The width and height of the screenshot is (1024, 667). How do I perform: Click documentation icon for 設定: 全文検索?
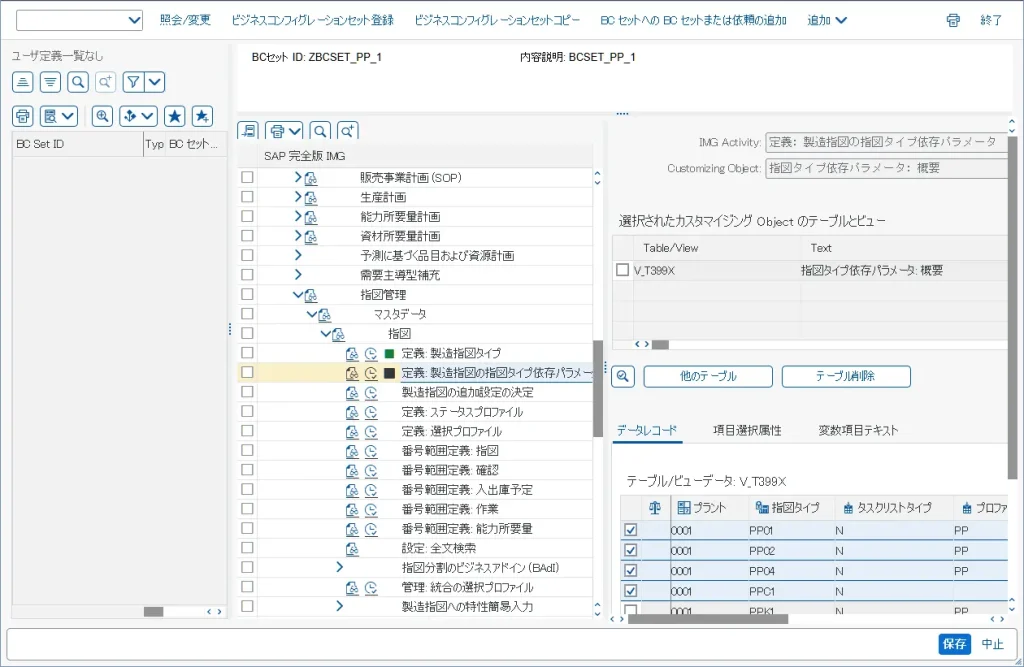(x=352, y=549)
